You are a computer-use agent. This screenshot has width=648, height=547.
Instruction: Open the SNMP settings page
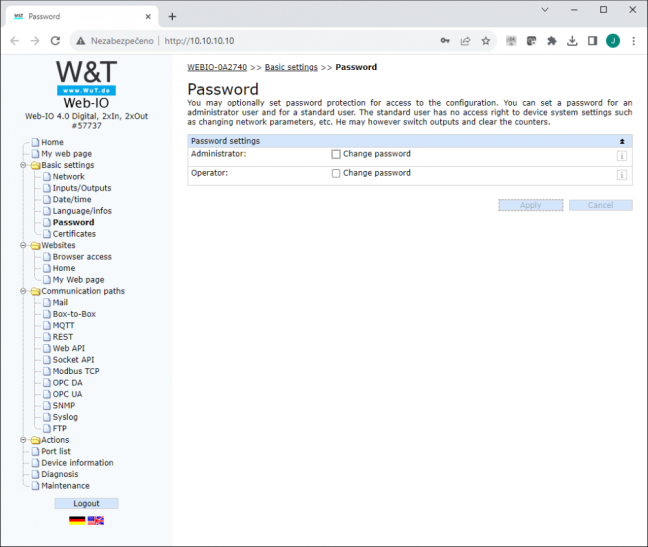[64, 406]
